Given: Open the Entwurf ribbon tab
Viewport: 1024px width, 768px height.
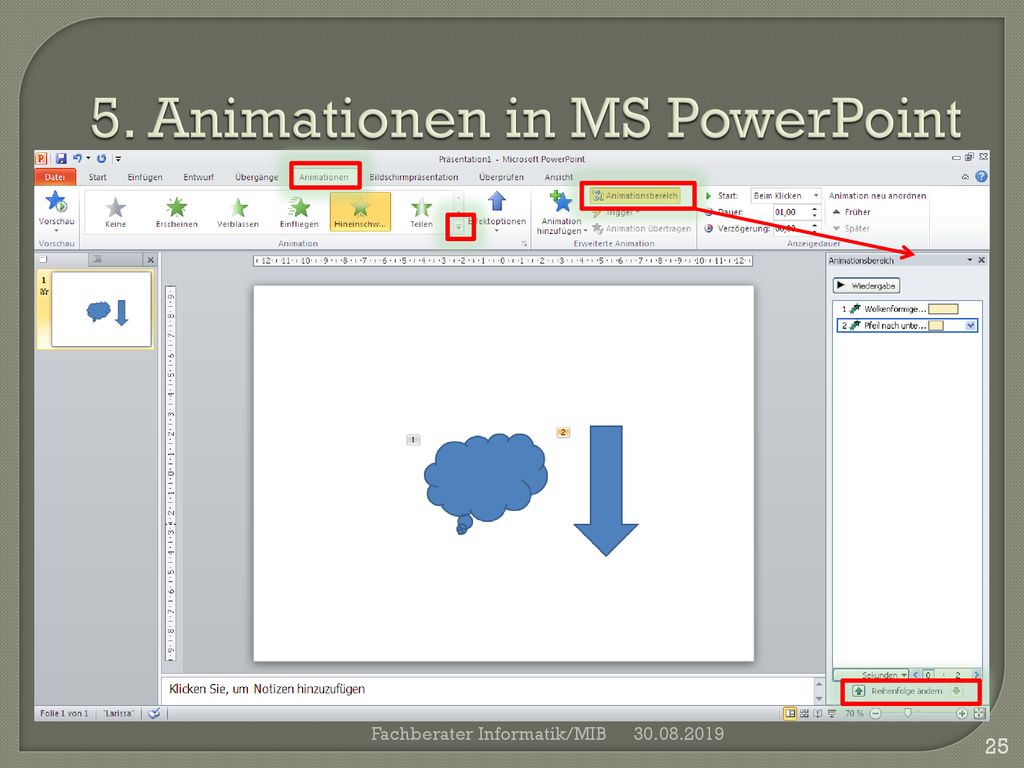Looking at the screenshot, I should point(199,177).
